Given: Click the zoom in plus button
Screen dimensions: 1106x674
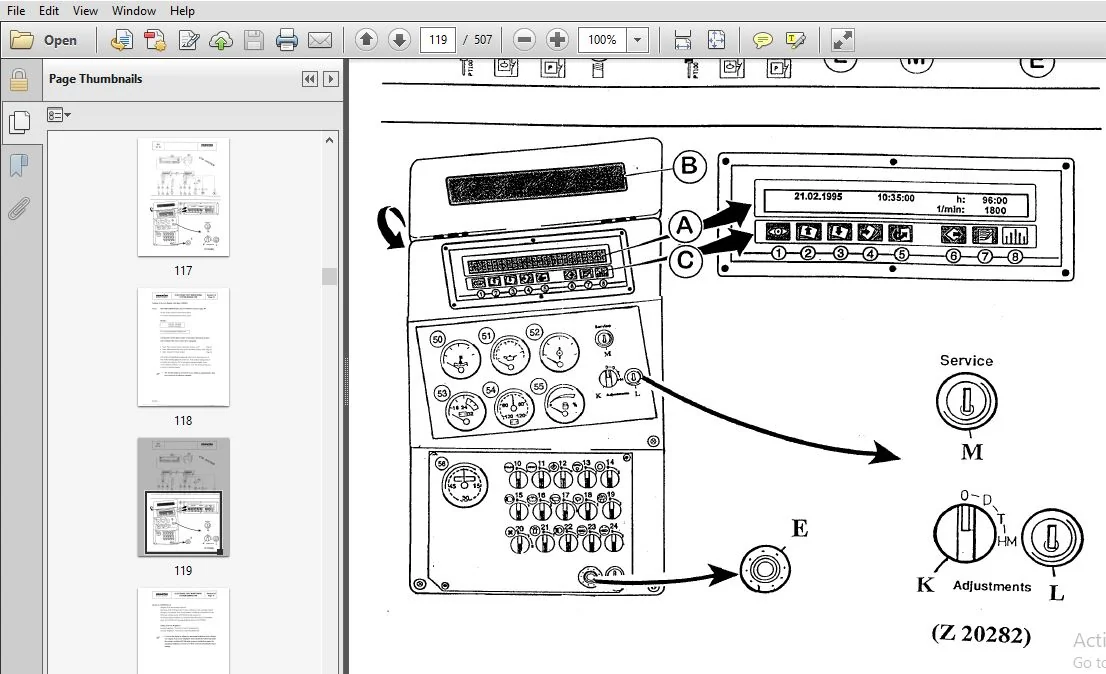Looking at the screenshot, I should coord(557,39).
